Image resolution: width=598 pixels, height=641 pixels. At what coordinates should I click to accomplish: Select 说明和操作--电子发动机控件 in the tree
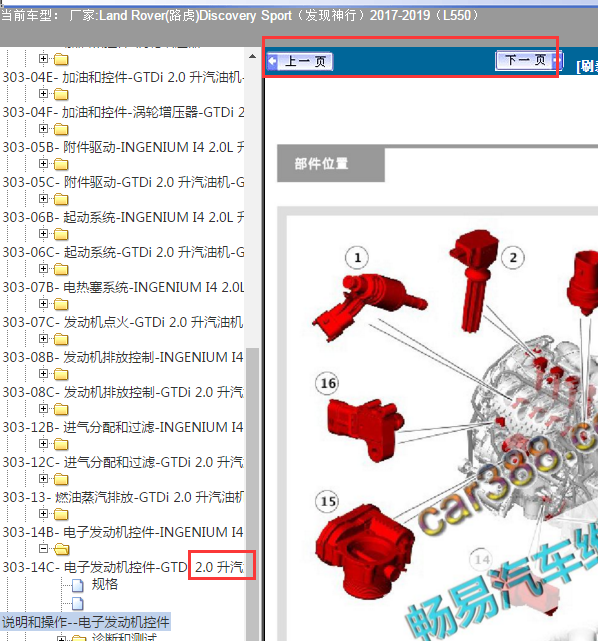click(85, 622)
